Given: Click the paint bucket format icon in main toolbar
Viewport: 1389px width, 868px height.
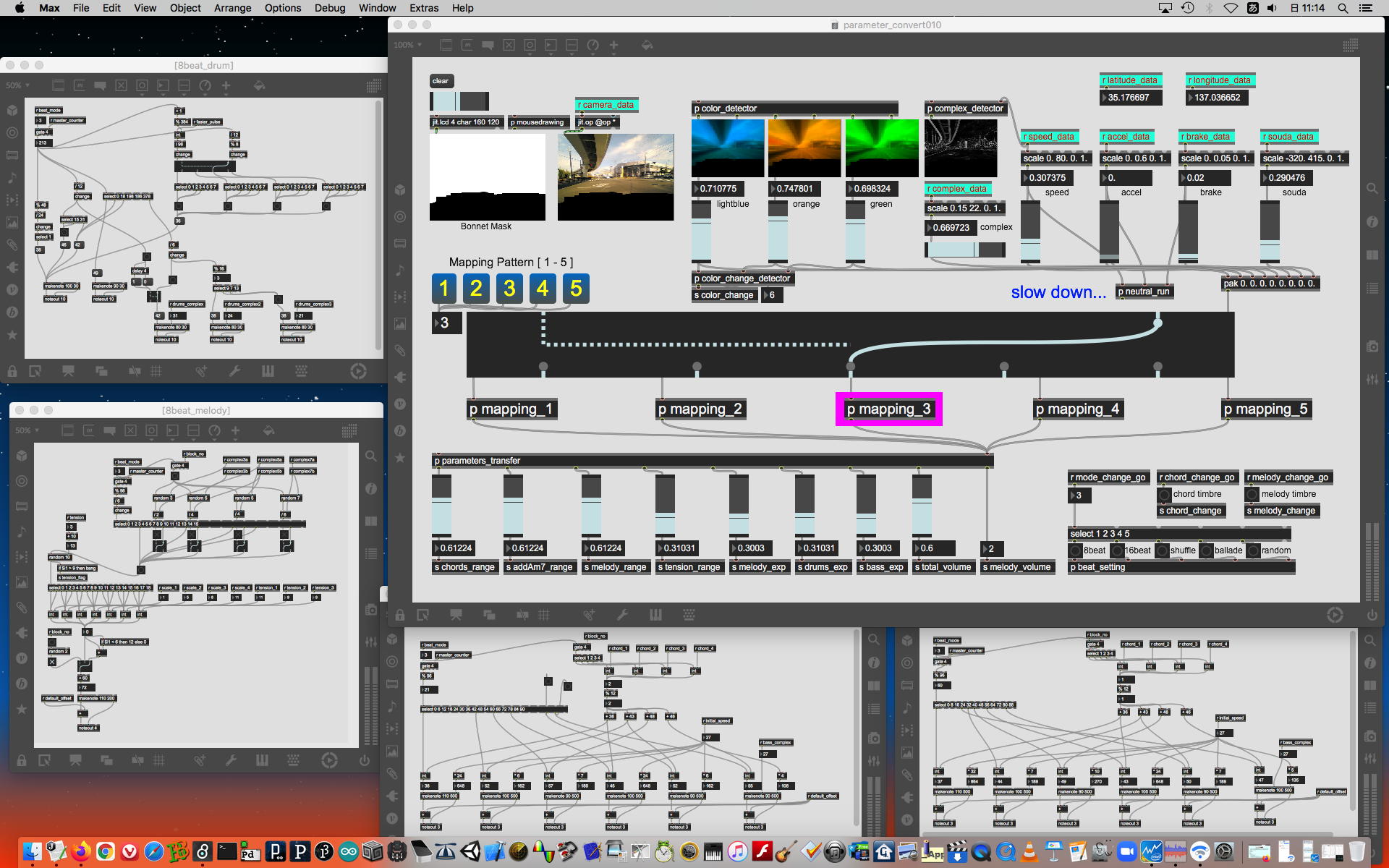Looking at the screenshot, I should tap(647, 45).
